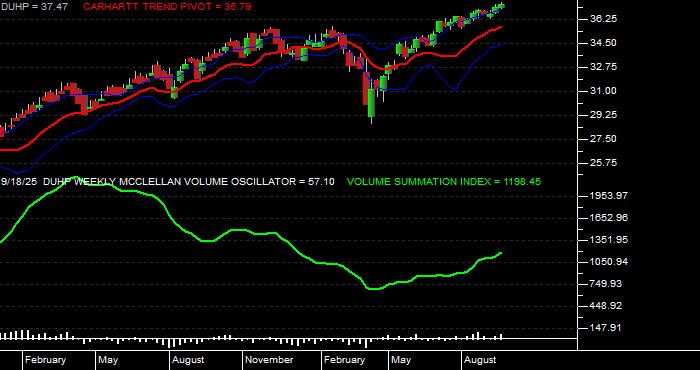Click the 1652.96 summation axis value

click(x=609, y=218)
